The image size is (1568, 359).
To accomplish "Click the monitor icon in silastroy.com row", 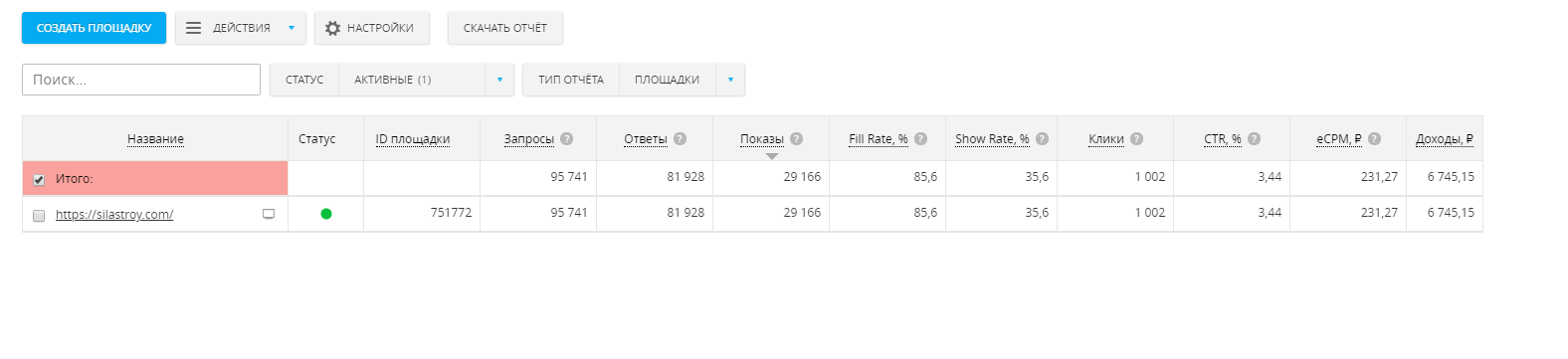I will click(x=269, y=214).
